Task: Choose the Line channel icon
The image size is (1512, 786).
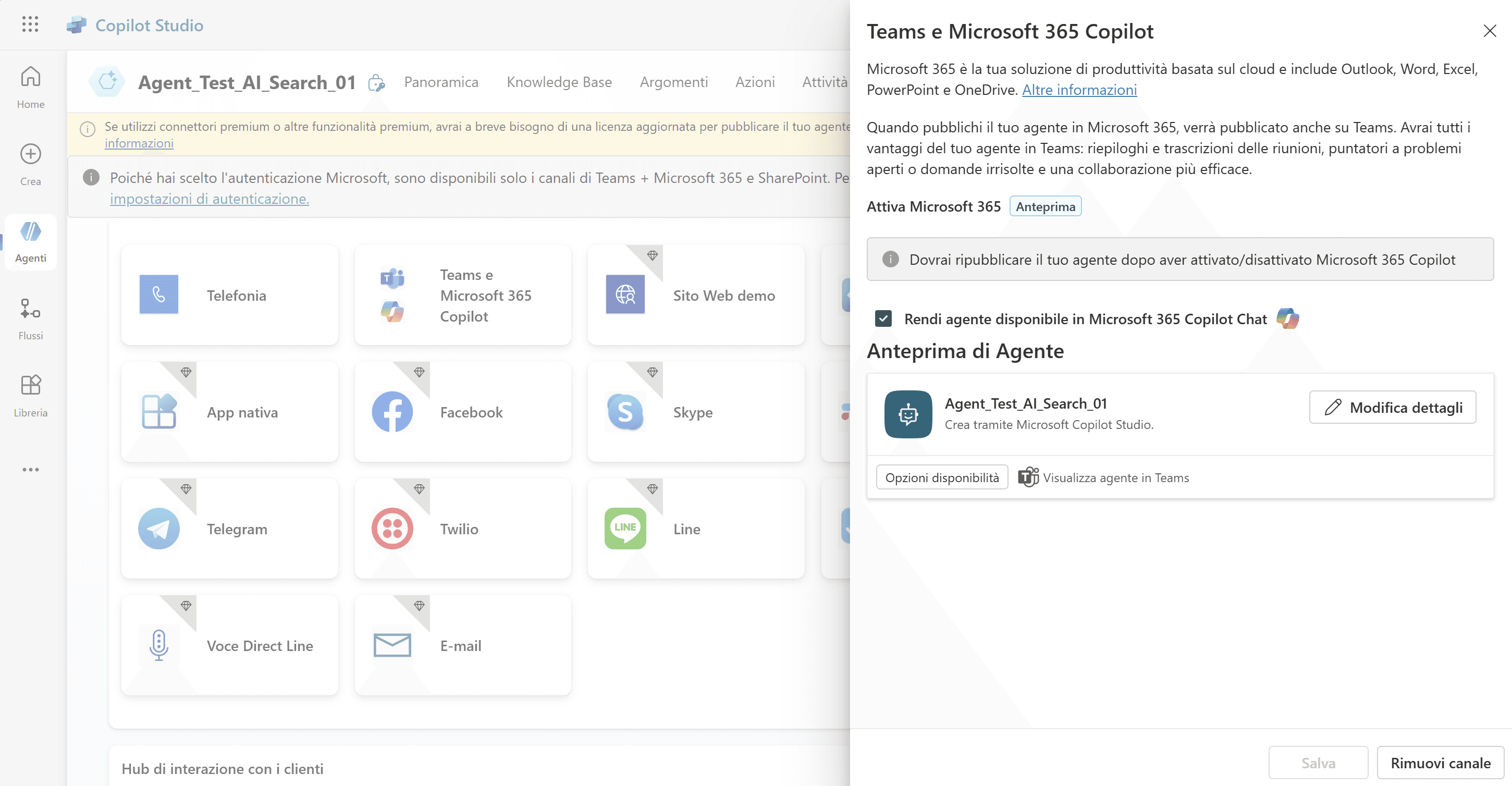Action: coord(625,529)
